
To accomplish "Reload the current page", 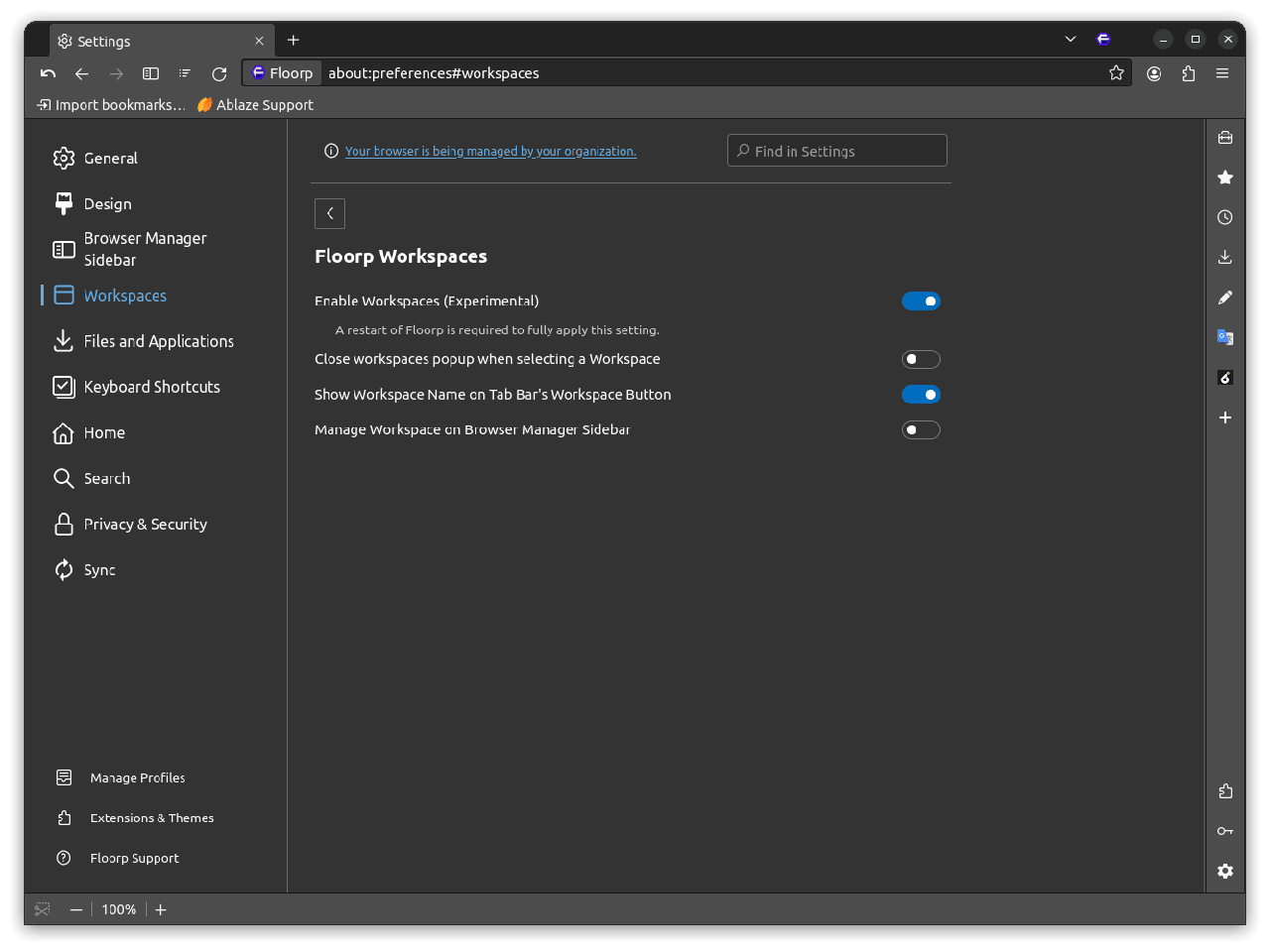I will click(x=219, y=73).
